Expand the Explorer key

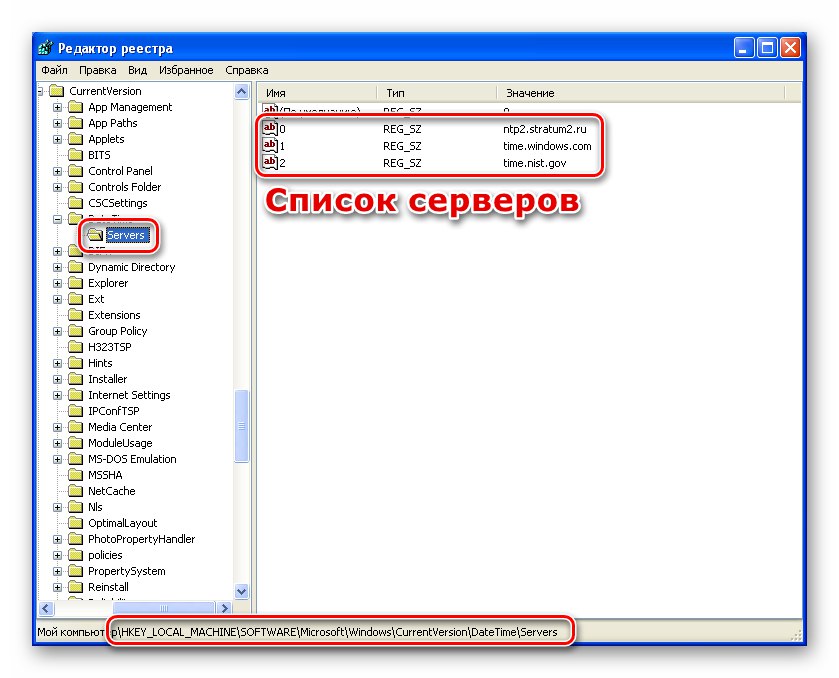point(57,284)
